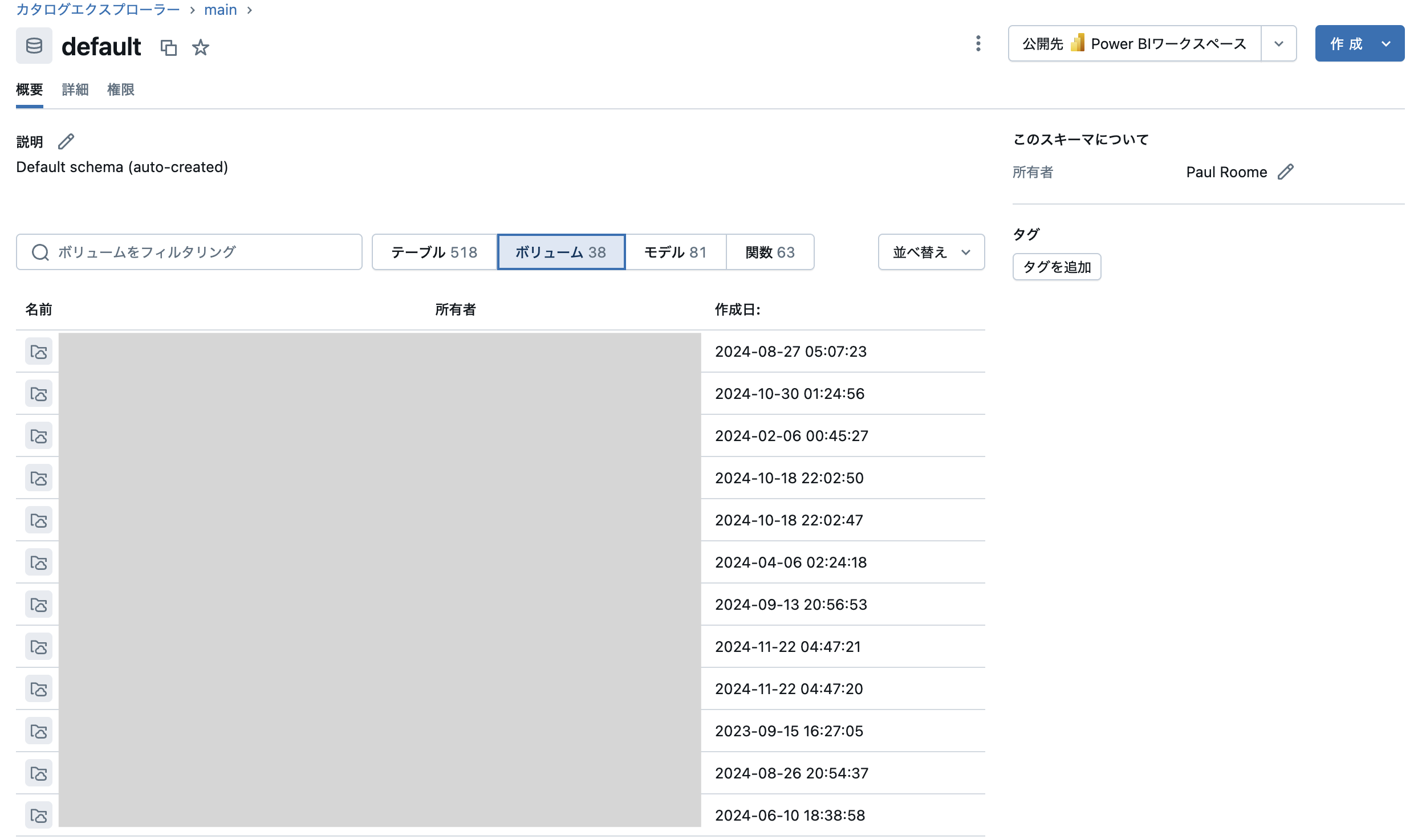Viewport: 1422px width, 840px height.
Task: Open the first volume folder icon in the list
Action: pyautogui.click(x=38, y=352)
